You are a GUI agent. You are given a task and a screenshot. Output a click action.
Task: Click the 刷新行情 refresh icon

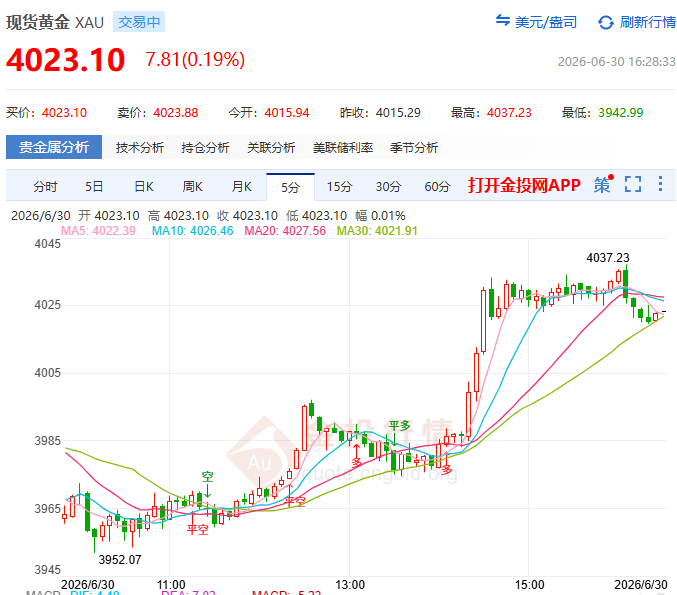pyautogui.click(x=606, y=22)
